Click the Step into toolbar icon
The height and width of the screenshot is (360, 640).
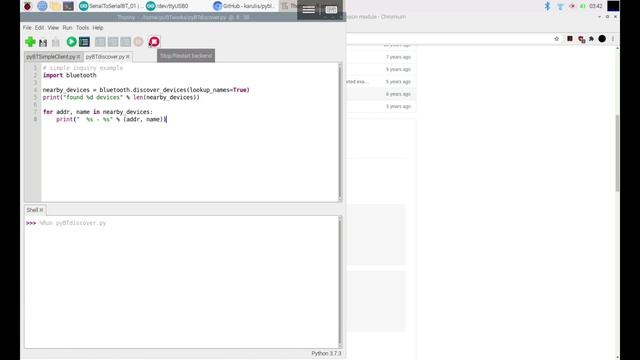113,42
